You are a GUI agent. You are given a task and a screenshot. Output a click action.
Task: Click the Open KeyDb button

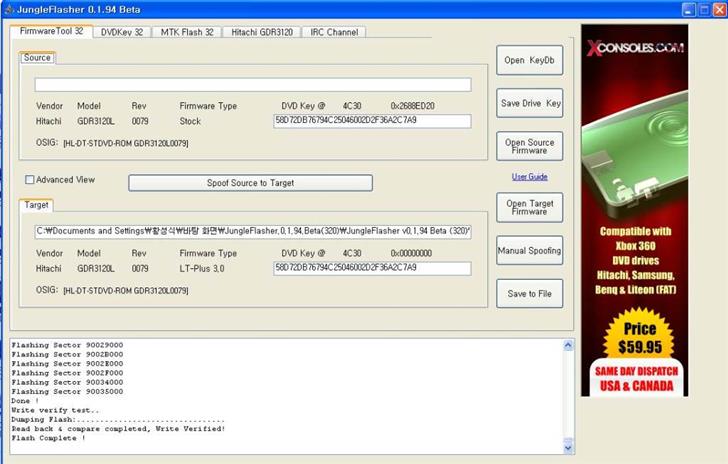(529, 60)
